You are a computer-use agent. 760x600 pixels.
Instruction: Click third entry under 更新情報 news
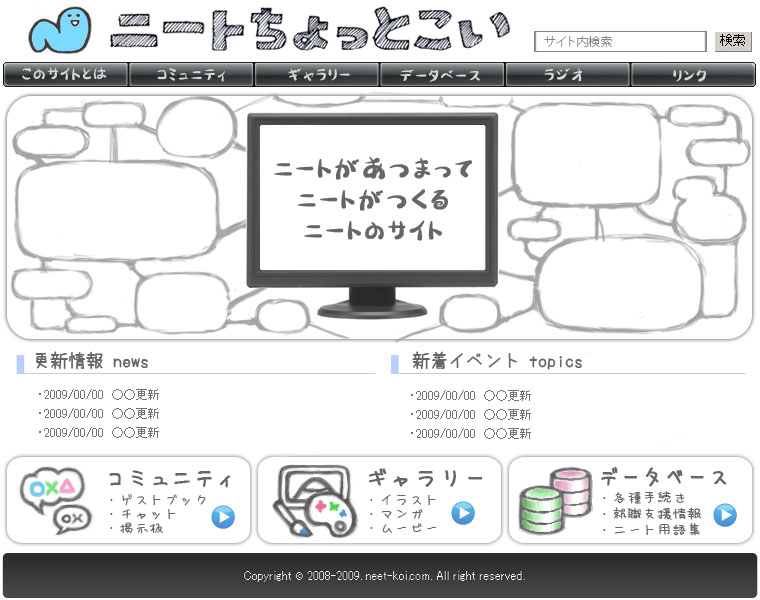(99, 432)
